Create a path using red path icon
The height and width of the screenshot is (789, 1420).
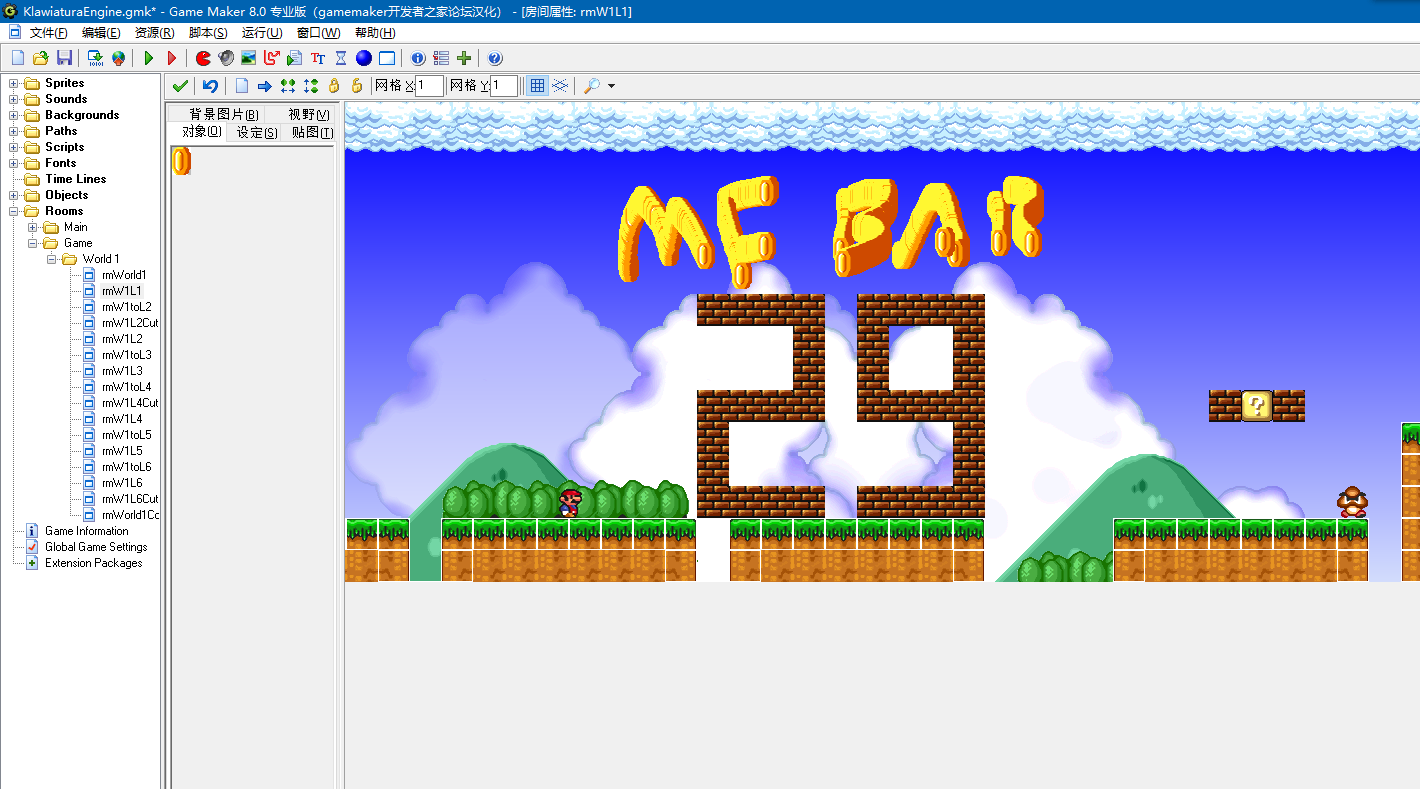pos(272,58)
